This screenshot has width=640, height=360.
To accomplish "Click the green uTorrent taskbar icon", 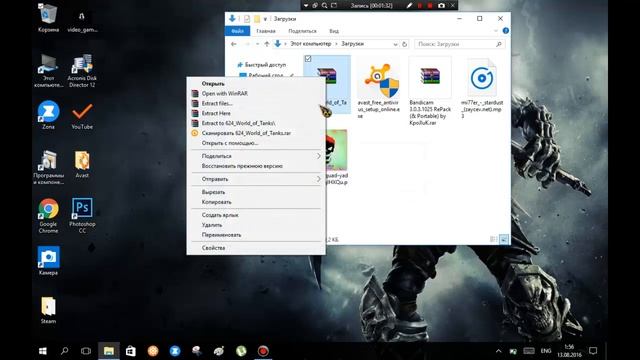I will tap(241, 351).
